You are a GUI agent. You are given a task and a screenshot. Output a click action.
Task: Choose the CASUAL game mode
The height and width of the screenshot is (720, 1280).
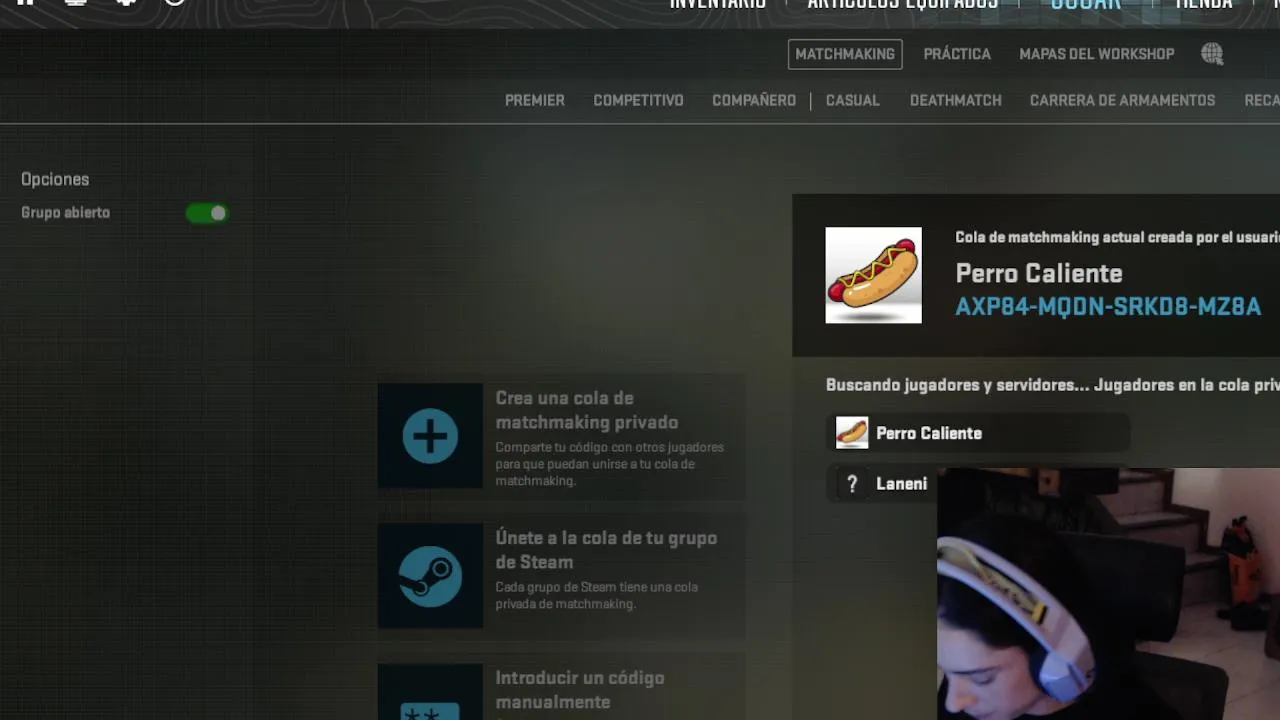[853, 100]
